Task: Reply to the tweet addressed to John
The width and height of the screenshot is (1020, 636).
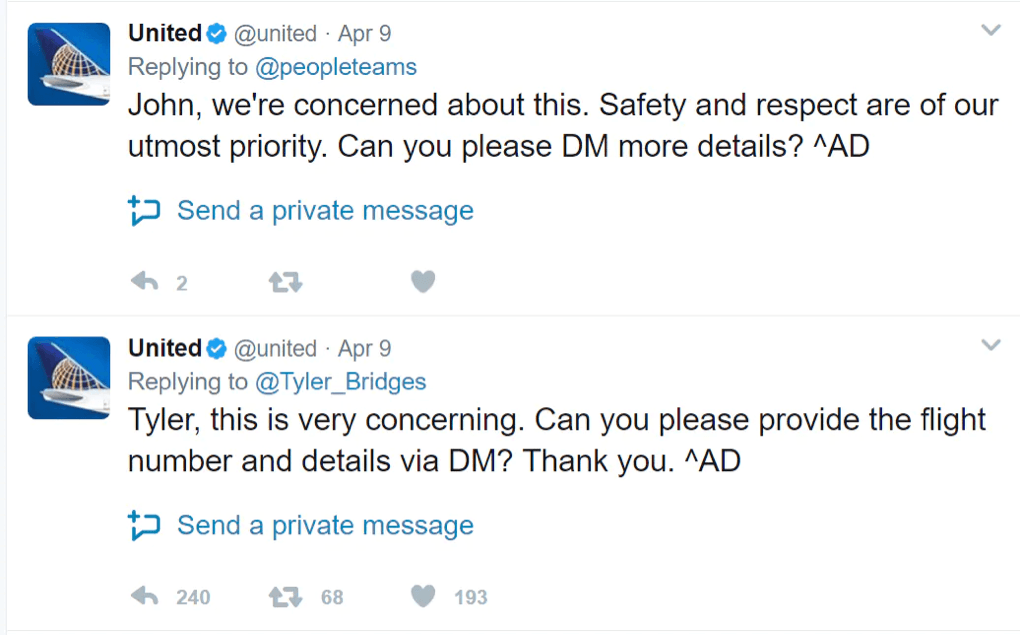Action: click(x=146, y=283)
